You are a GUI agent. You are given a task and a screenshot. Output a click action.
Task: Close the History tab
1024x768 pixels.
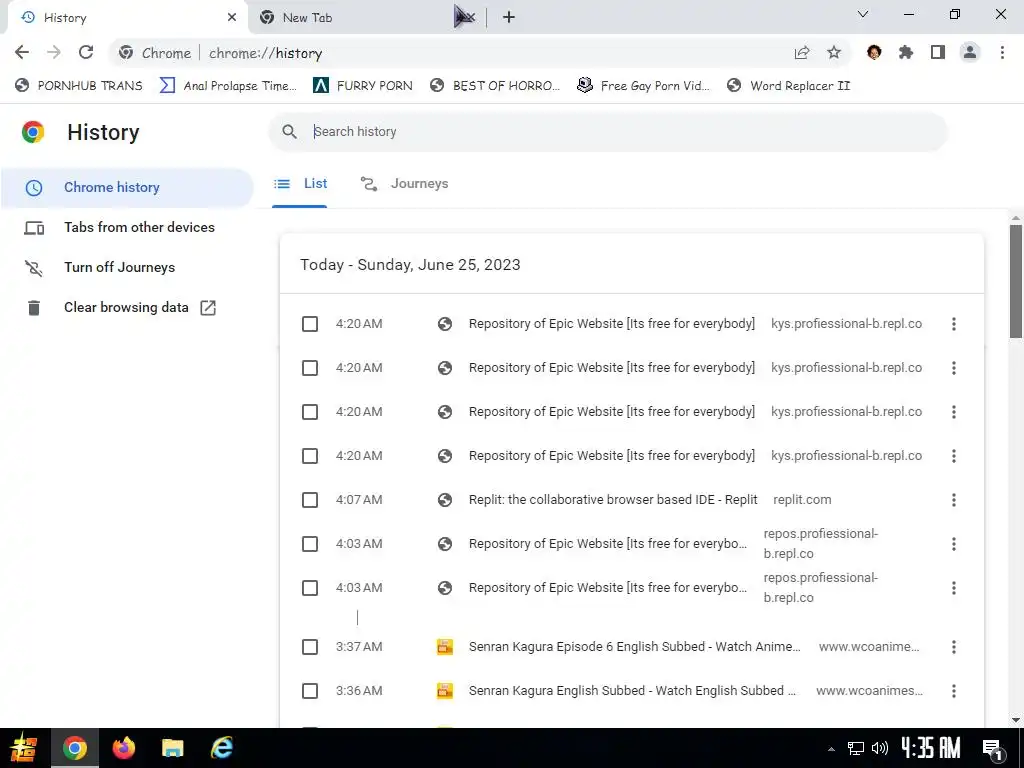[232, 18]
